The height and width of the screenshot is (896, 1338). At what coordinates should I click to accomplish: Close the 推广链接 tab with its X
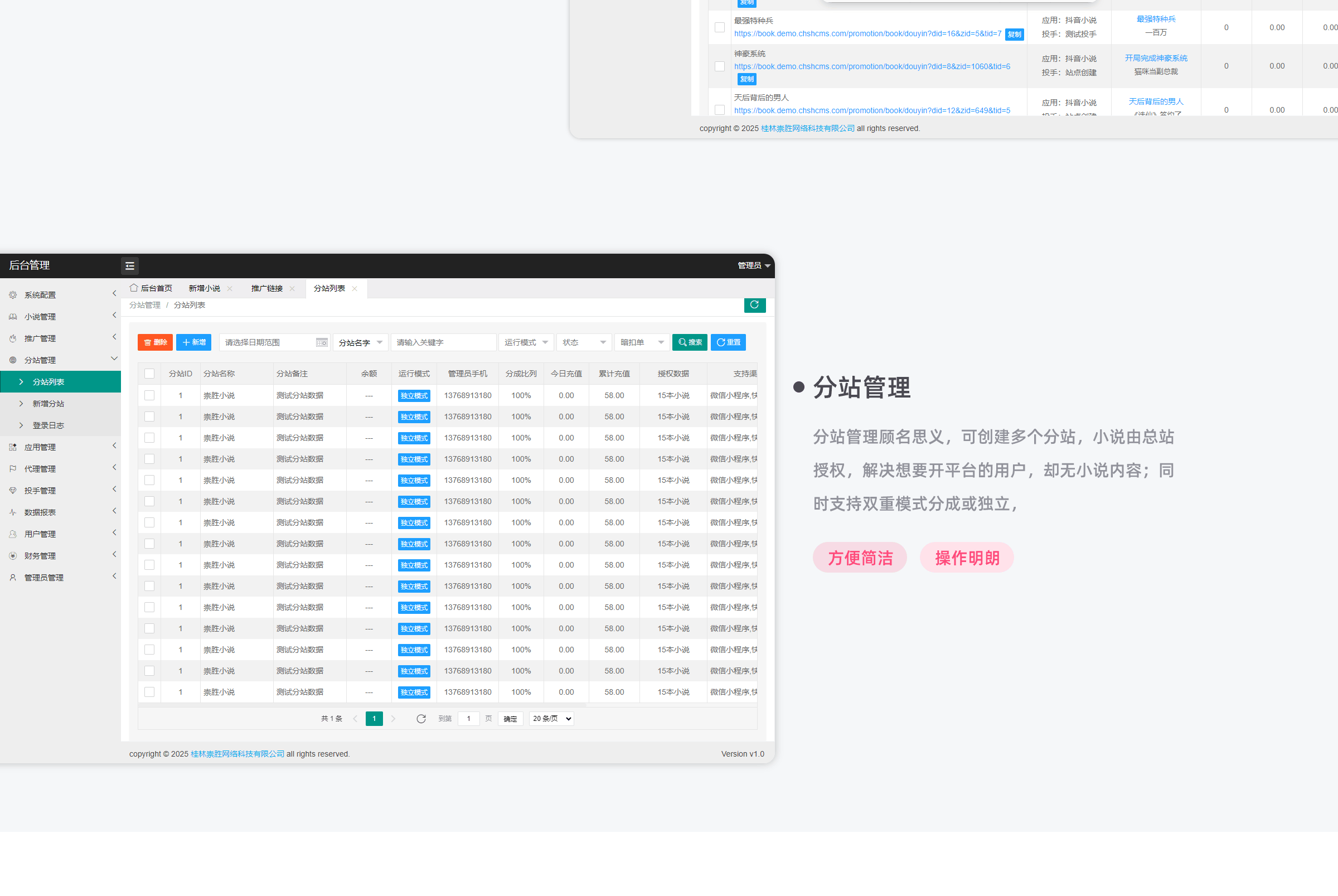point(293,289)
